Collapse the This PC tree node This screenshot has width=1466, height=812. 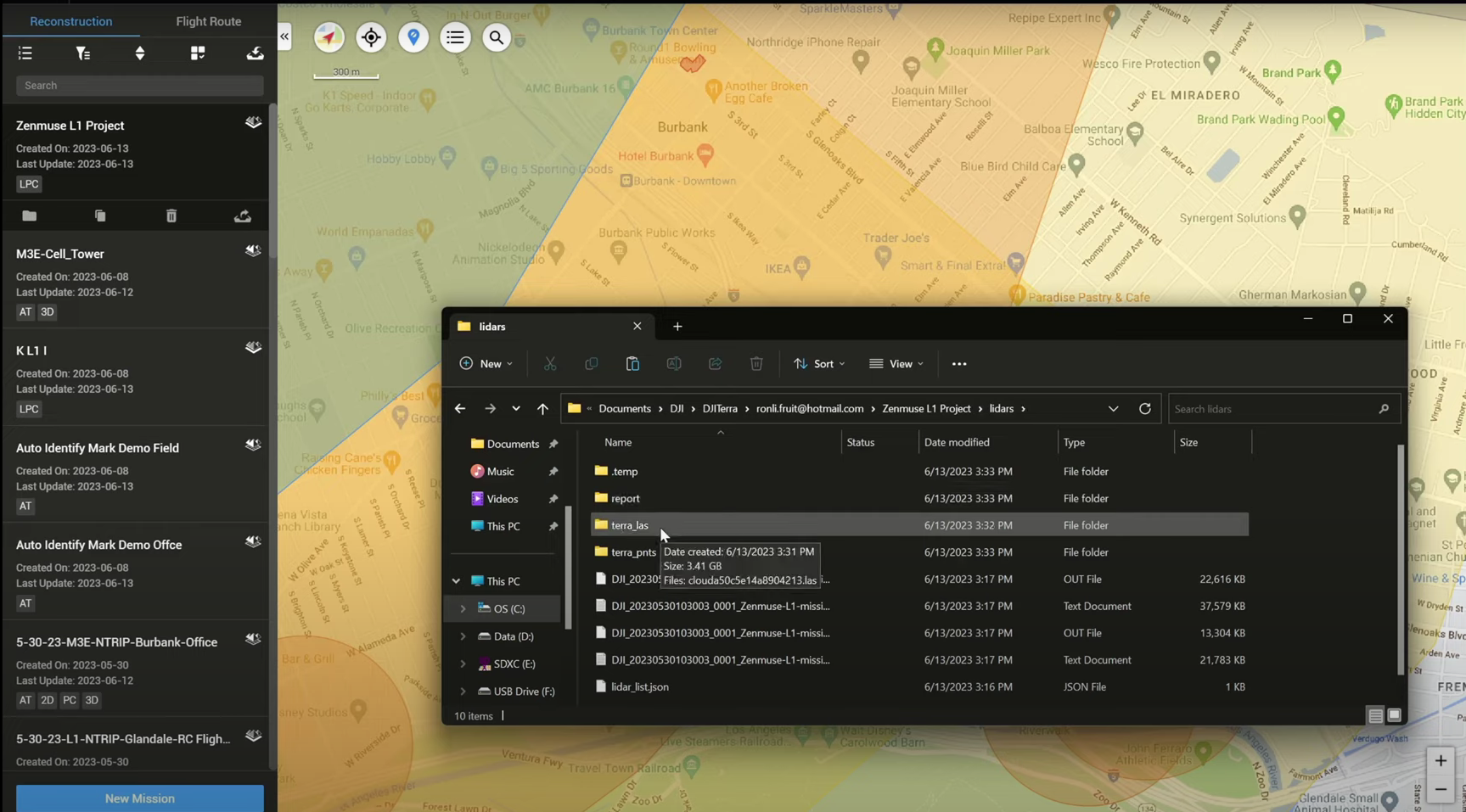456,582
